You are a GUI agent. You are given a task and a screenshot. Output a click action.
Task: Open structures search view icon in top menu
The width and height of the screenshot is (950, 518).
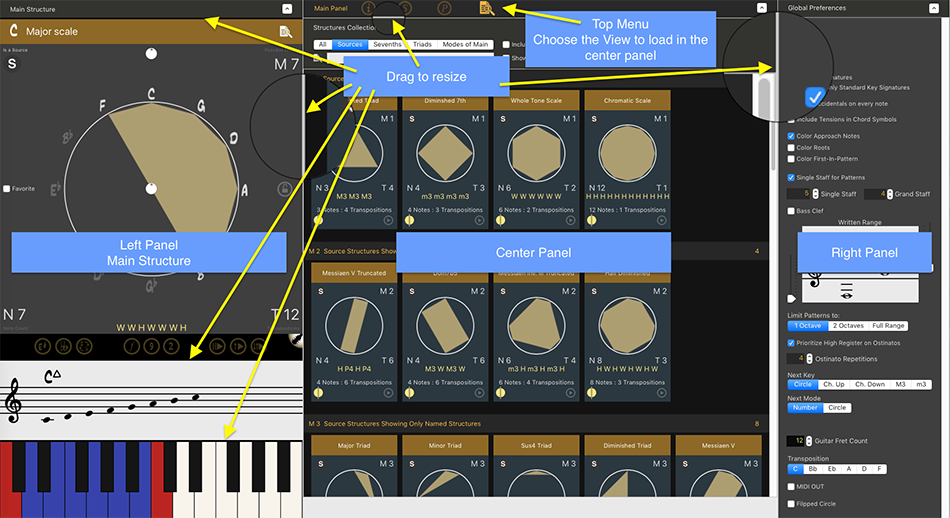coord(487,8)
